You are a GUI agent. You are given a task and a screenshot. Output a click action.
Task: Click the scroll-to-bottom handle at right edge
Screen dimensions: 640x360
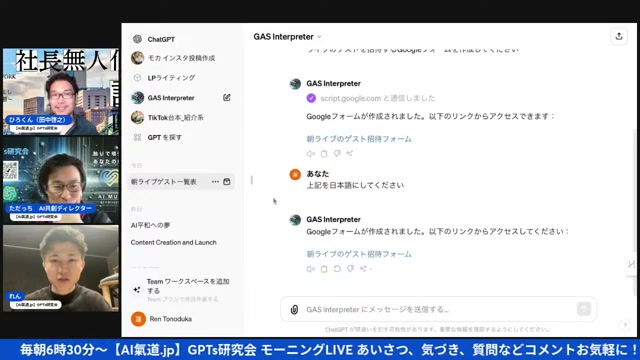tap(631, 264)
